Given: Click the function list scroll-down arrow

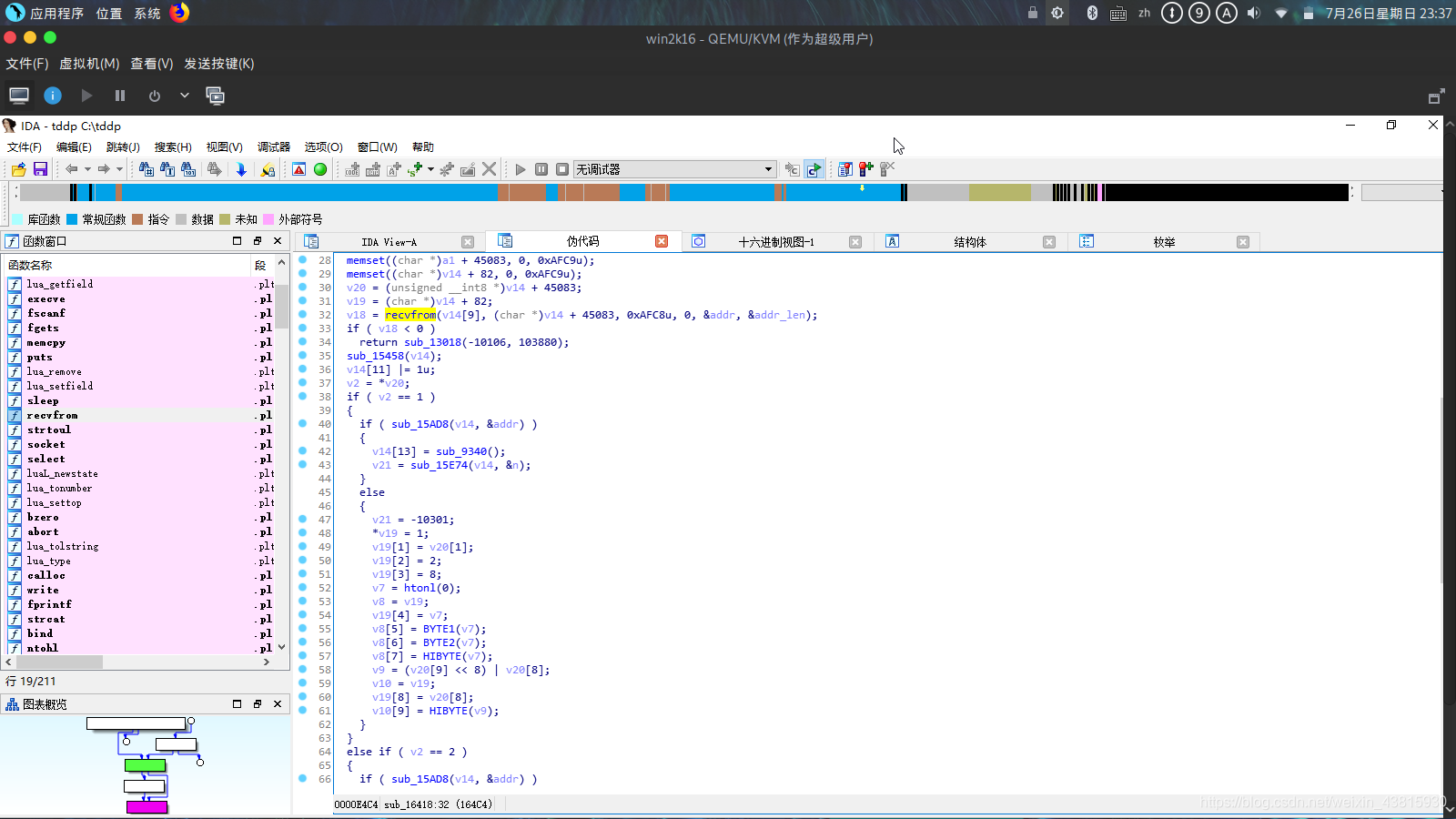Looking at the screenshot, I should click(x=282, y=647).
